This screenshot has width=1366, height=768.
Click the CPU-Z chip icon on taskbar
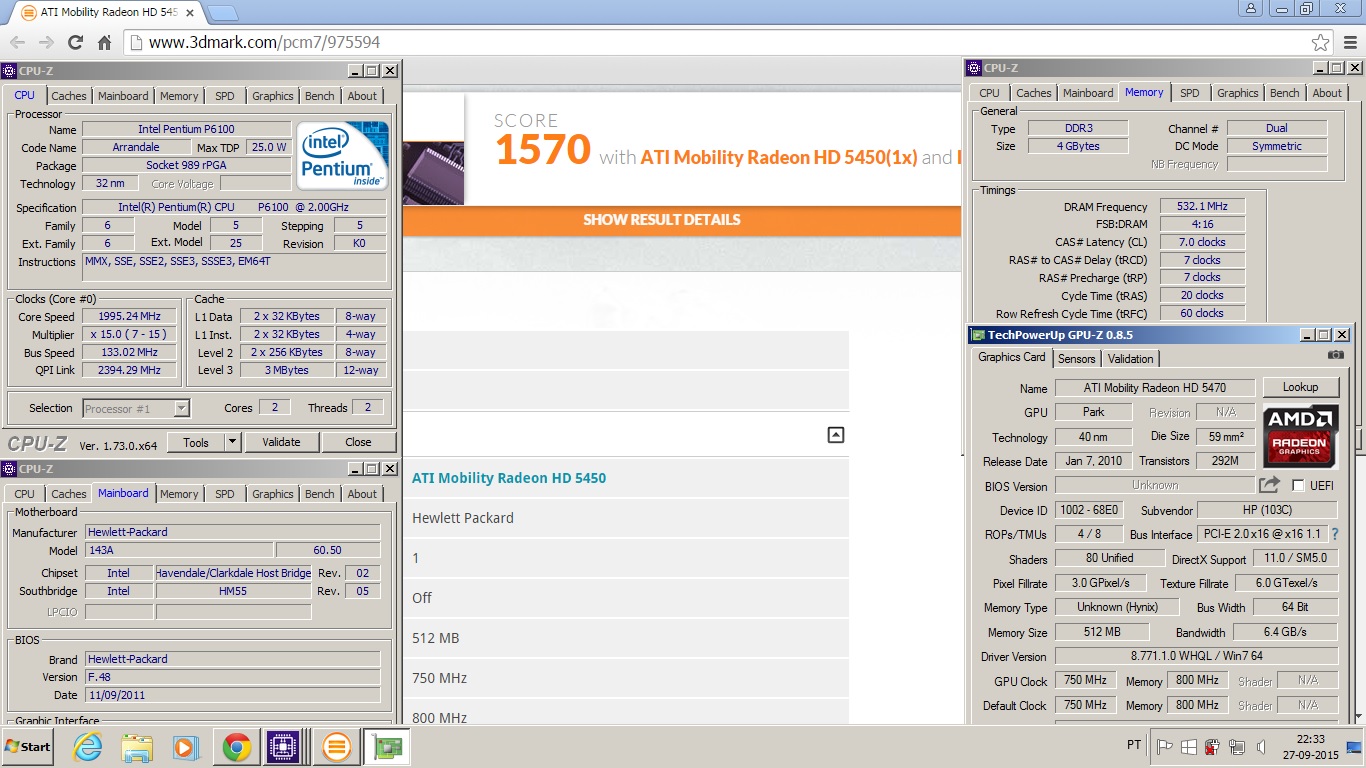coord(284,747)
